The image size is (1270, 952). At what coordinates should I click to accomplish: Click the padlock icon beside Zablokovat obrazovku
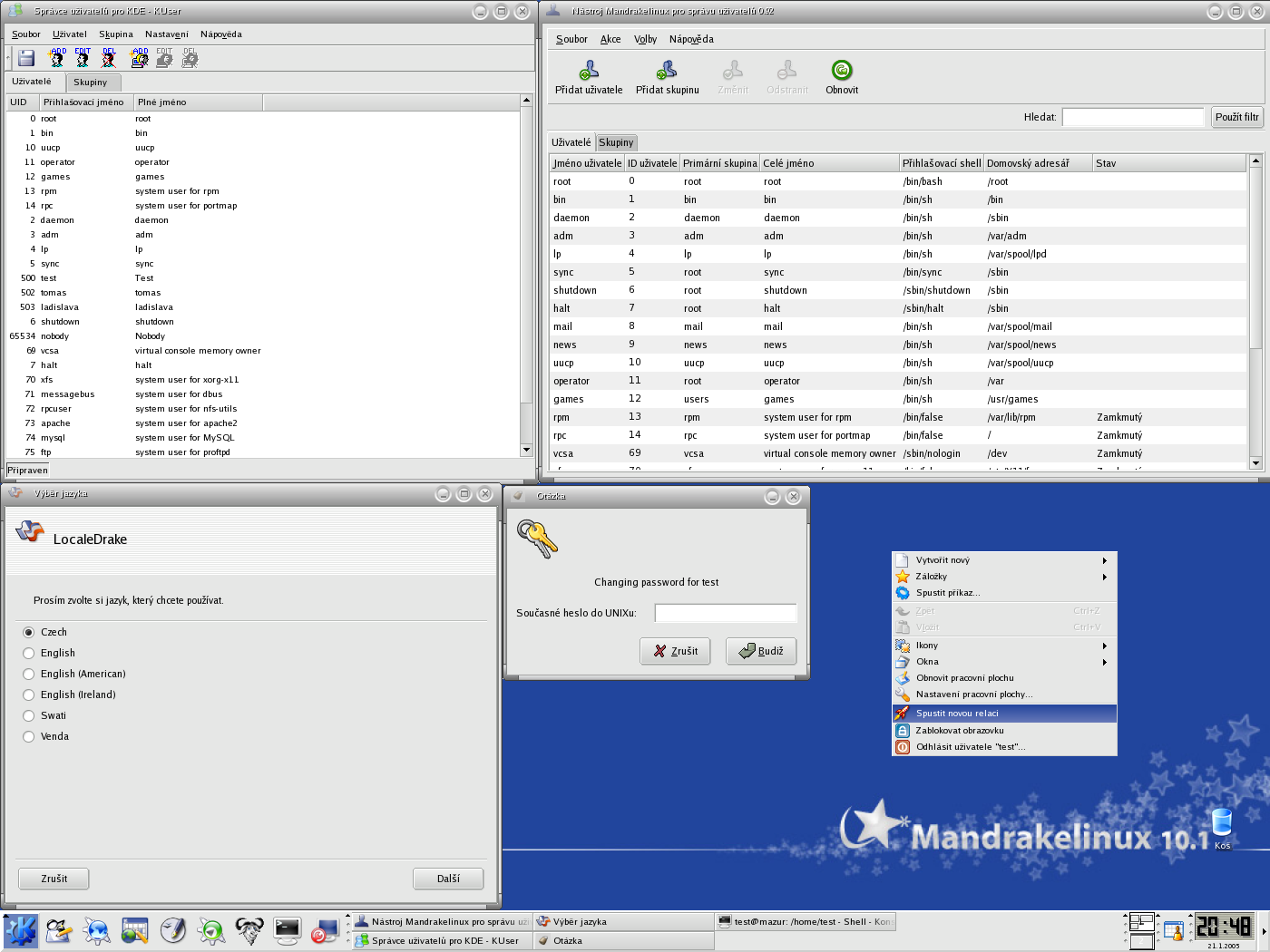click(x=903, y=731)
